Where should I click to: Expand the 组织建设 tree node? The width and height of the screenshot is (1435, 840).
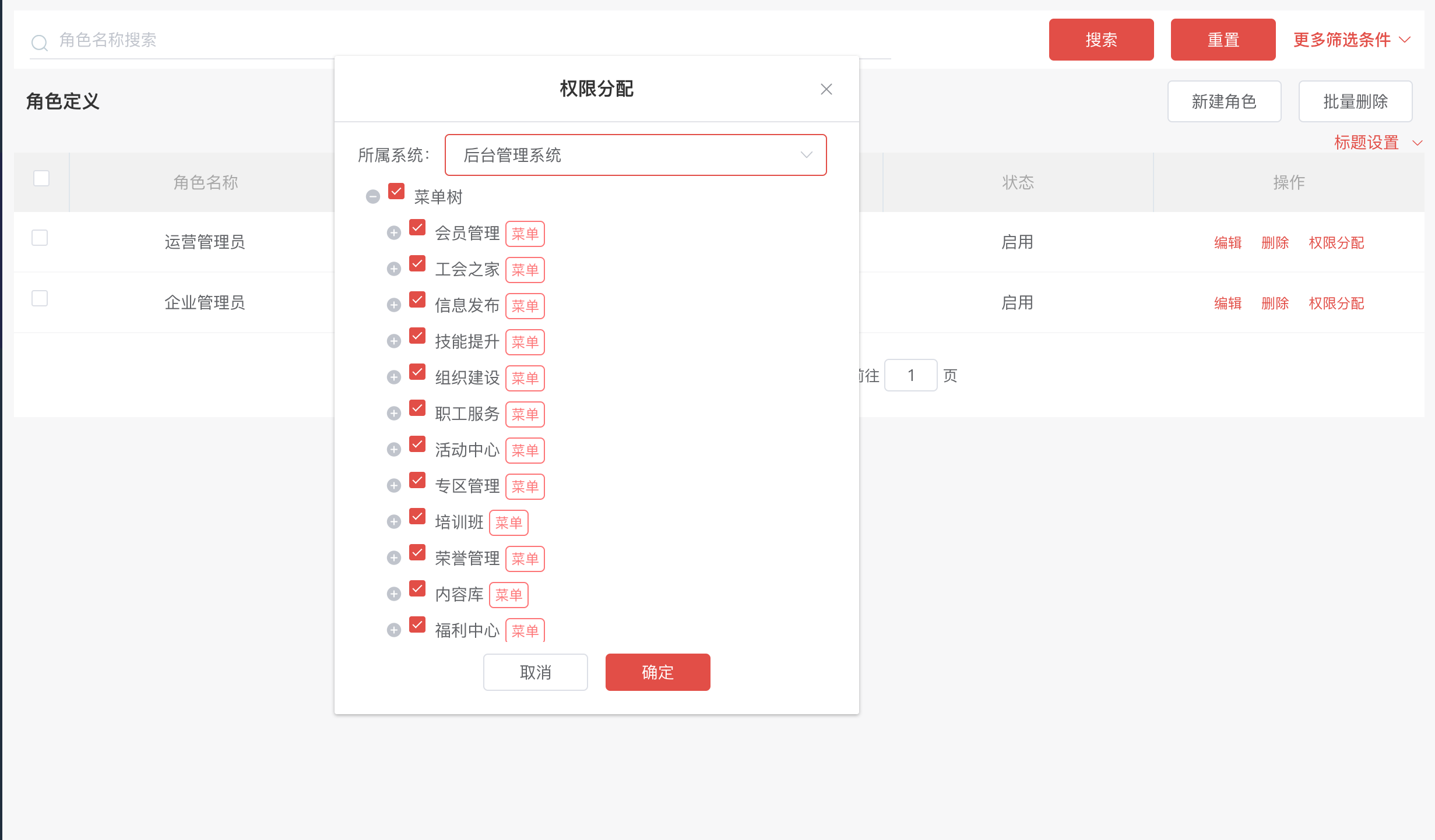(394, 377)
